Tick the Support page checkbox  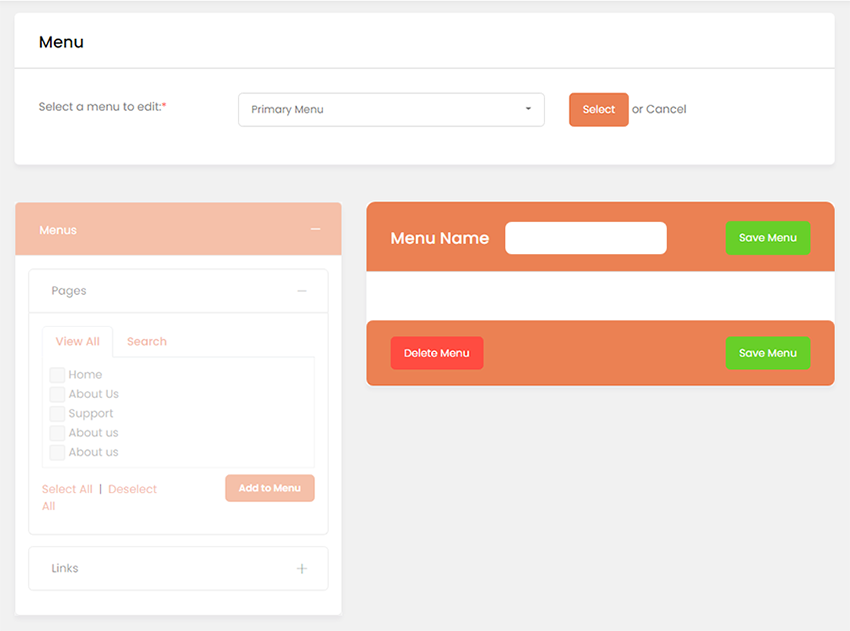(58, 414)
